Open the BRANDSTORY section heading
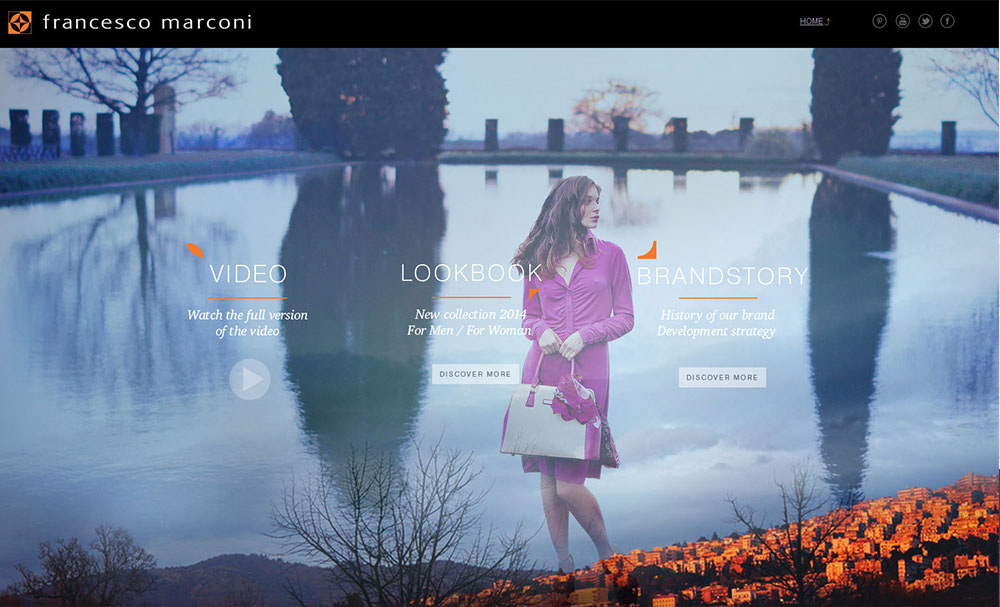The image size is (1000, 607). (x=723, y=276)
